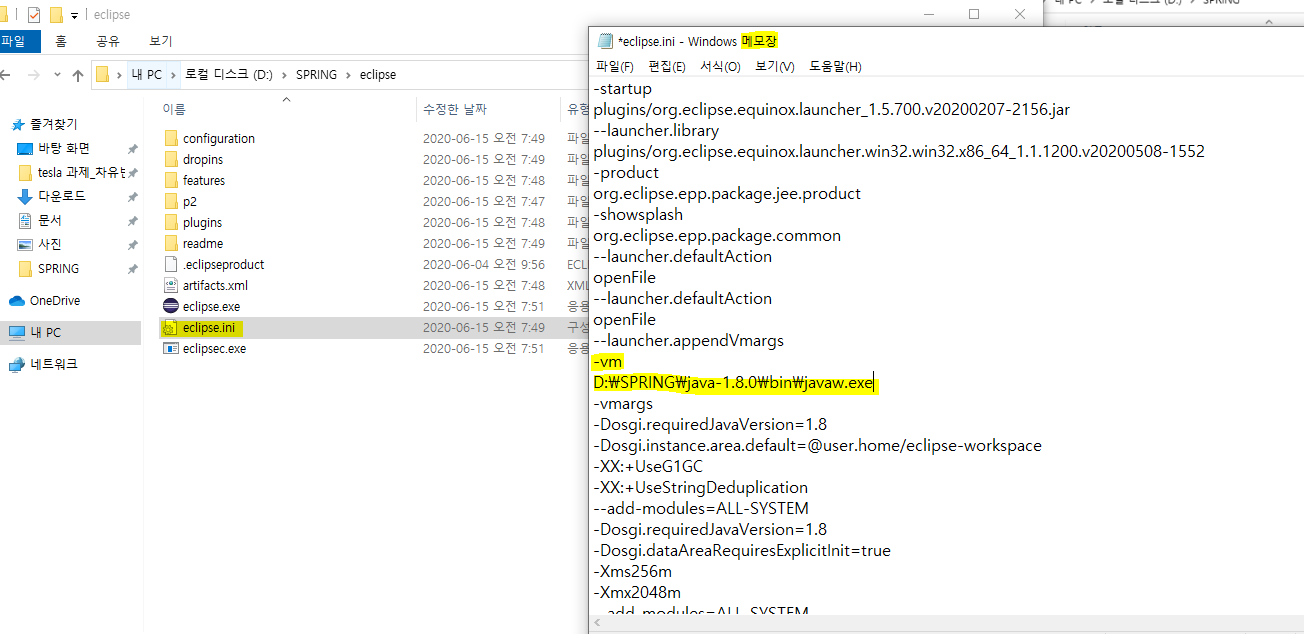The width and height of the screenshot is (1304, 634).
Task: Go up one folder level arrow
Action: [77, 75]
